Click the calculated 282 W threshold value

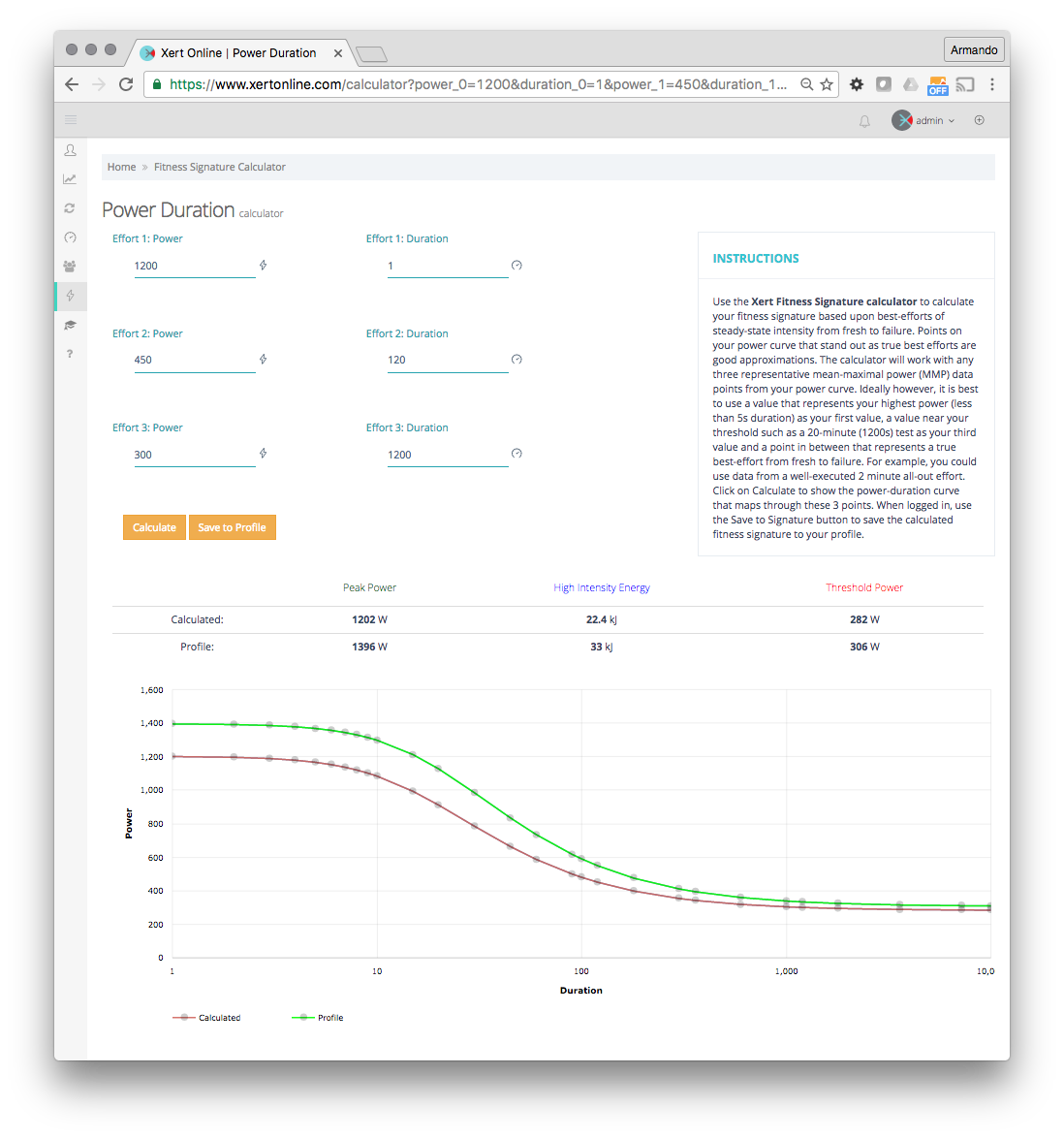click(x=864, y=619)
